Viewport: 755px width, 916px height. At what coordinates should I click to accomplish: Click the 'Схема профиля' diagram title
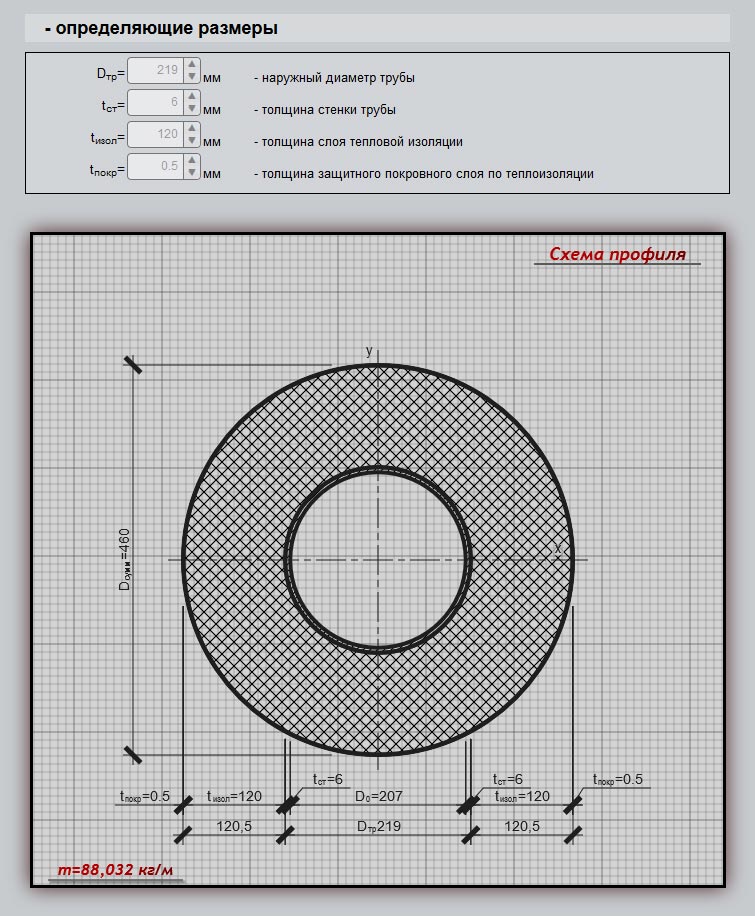[618, 254]
